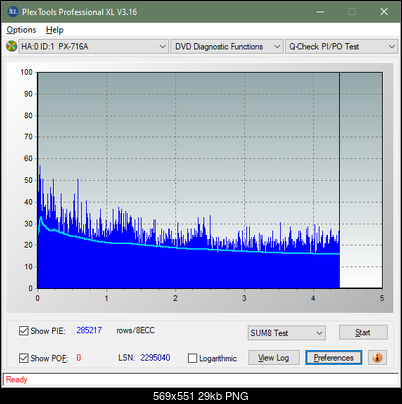The height and width of the screenshot is (404, 402).
Task: Toggle the Show PIE checkbox
Action: 24,331
